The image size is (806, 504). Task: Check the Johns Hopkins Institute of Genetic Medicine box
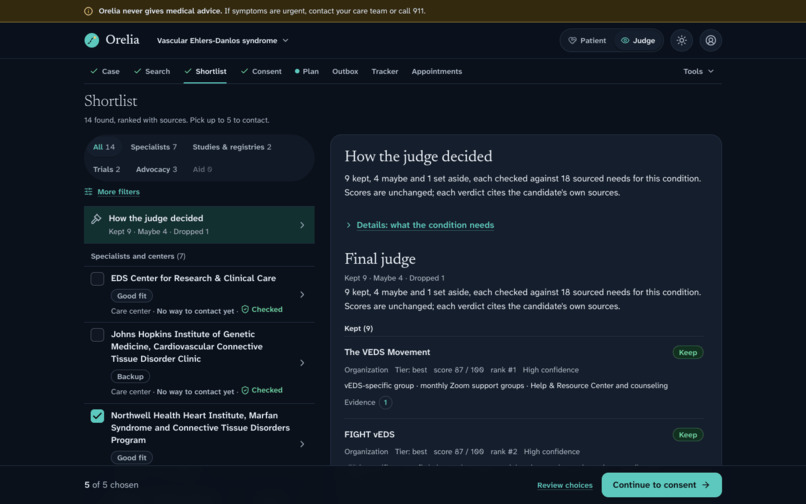(x=97, y=335)
